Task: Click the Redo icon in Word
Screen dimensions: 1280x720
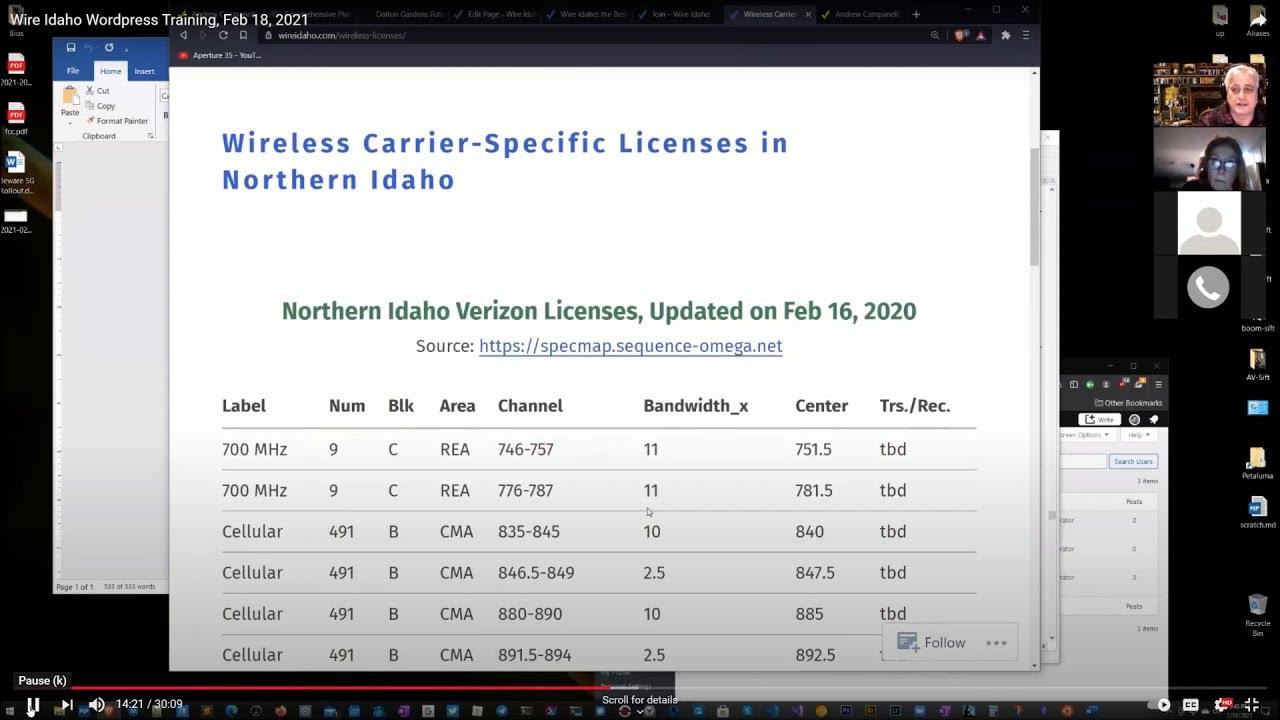Action: (109, 48)
